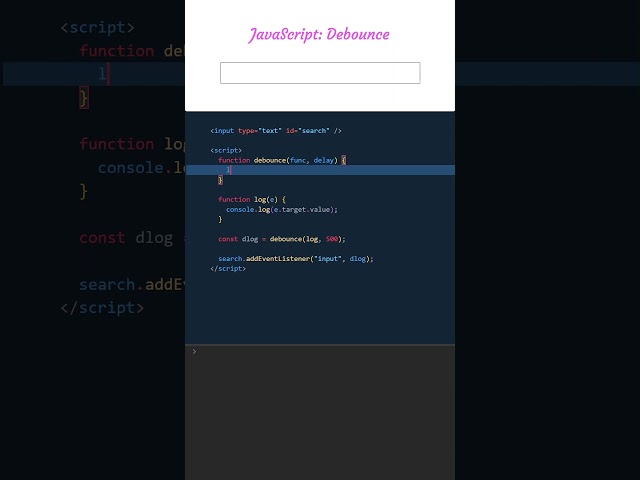This screenshot has height=480, width=640.
Task: Click the "console.log(e.target.value);" line
Action: [282, 209]
